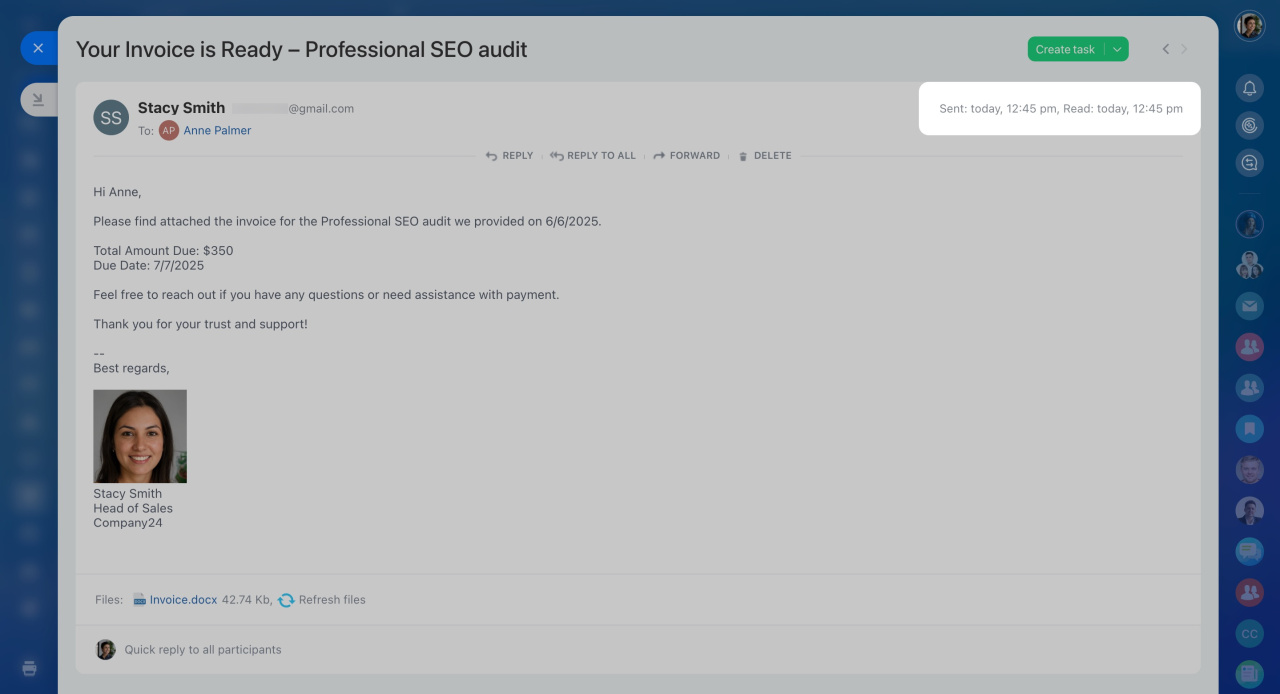Click the printer icon at bottom left
Viewport: 1280px width, 694px height.
tap(29, 668)
